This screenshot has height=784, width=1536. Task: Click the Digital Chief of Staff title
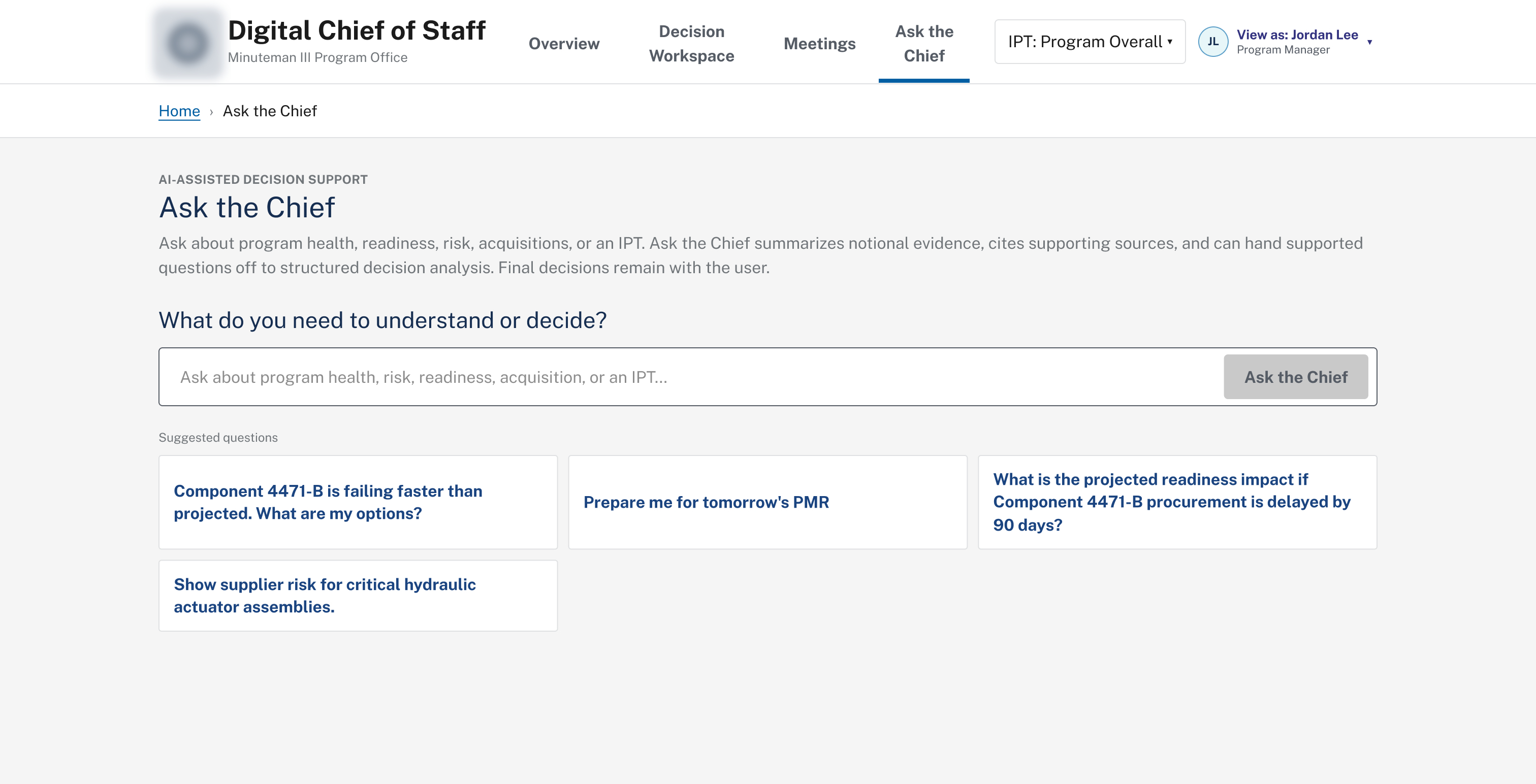pos(357,30)
